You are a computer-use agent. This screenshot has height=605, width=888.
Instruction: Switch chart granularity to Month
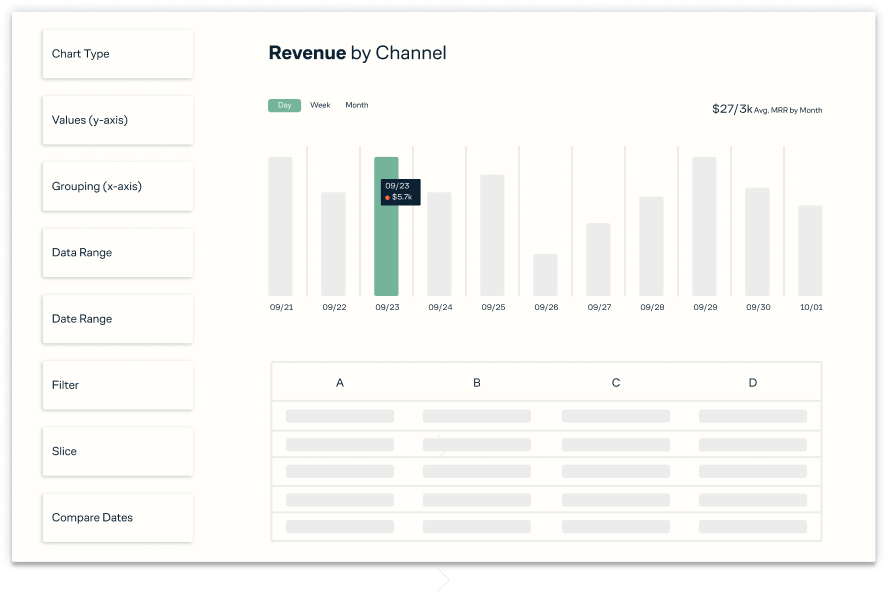357,105
